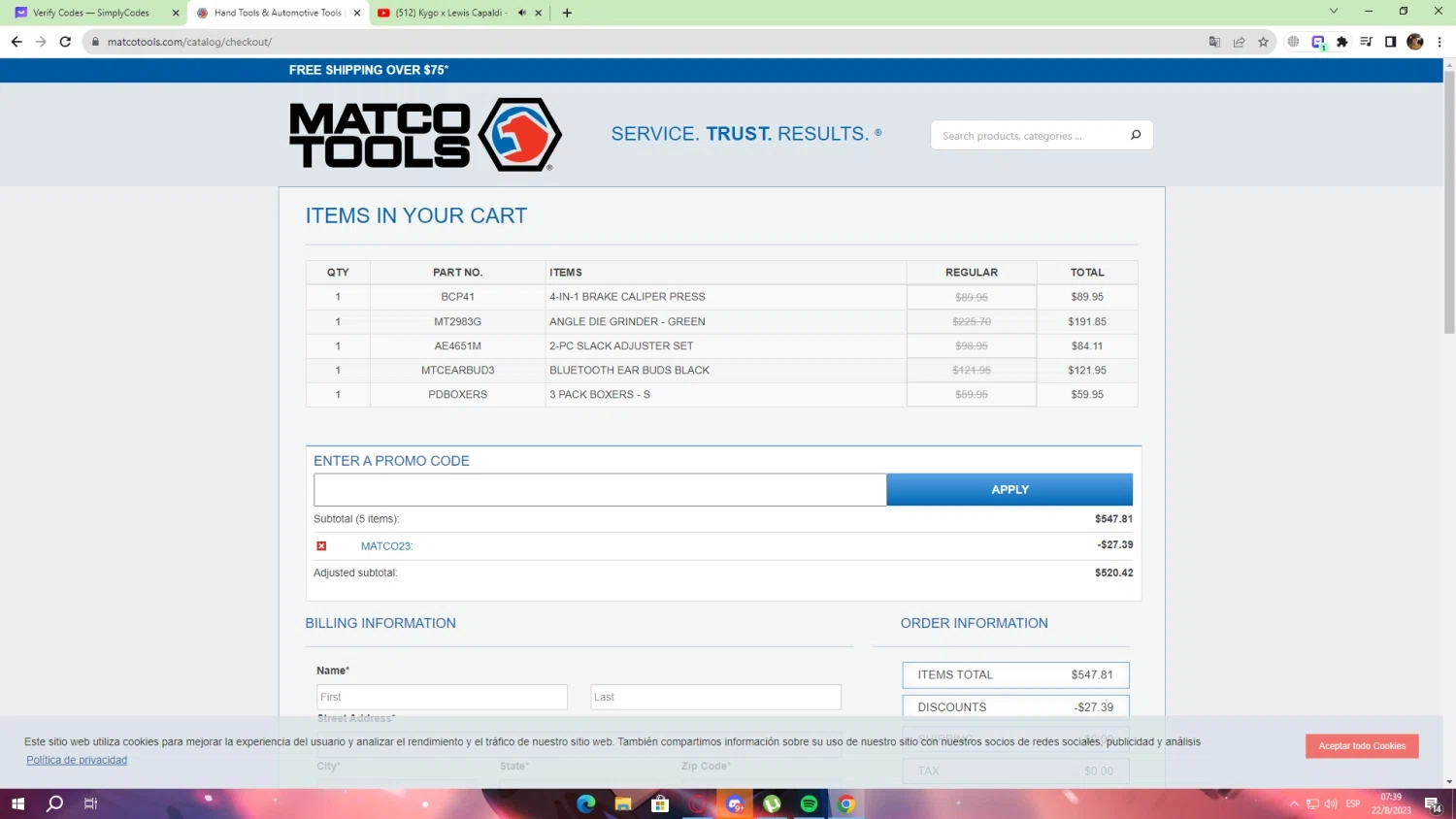1456x819 pixels.
Task: Close the Hand Tools & Automotive tab
Action: [357, 13]
